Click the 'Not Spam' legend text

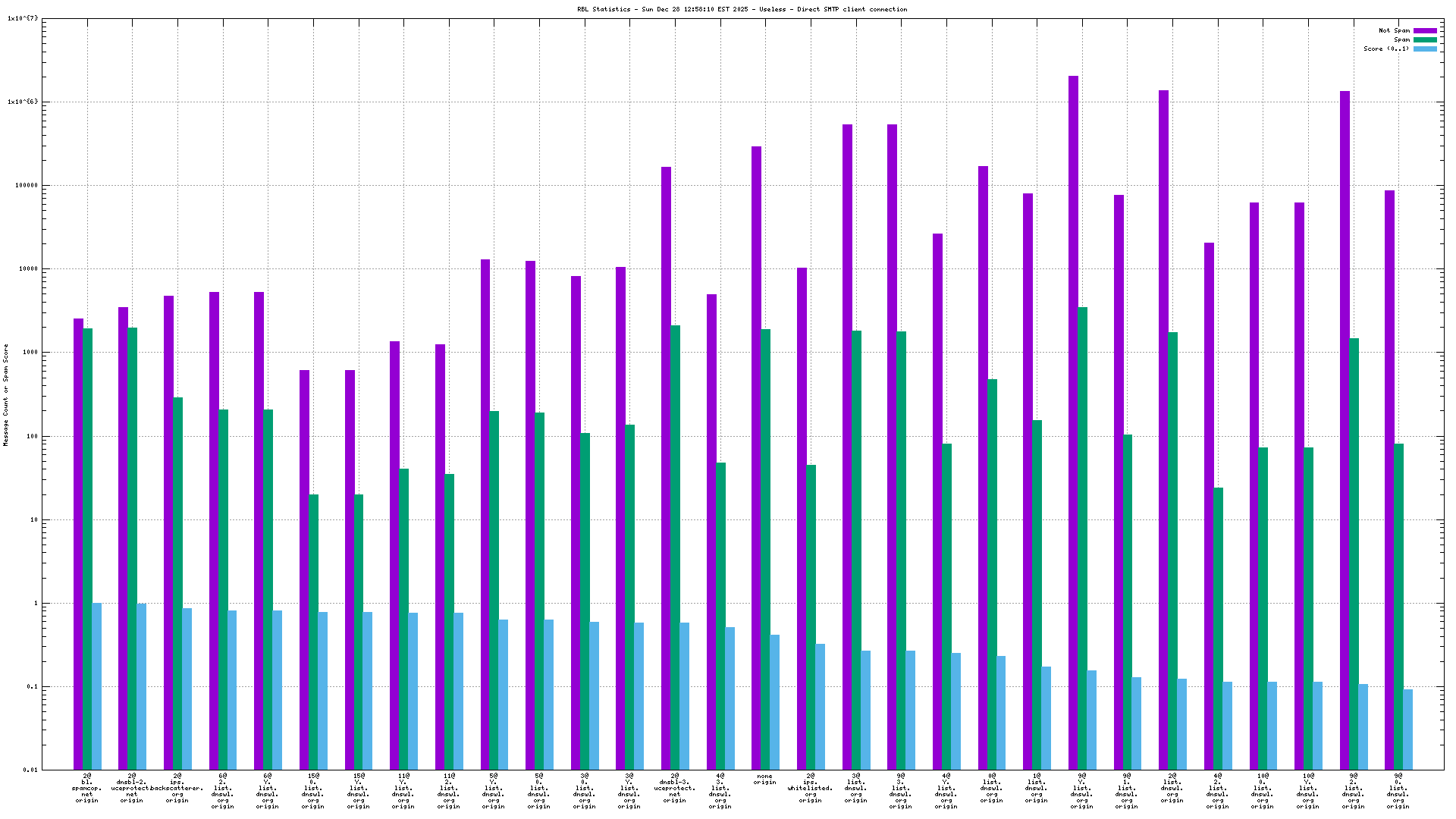point(1394,31)
